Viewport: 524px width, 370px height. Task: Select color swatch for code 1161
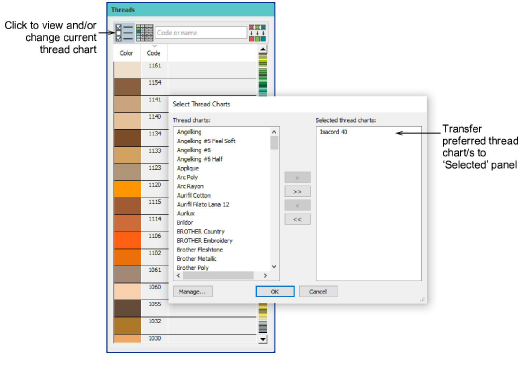click(x=127, y=70)
